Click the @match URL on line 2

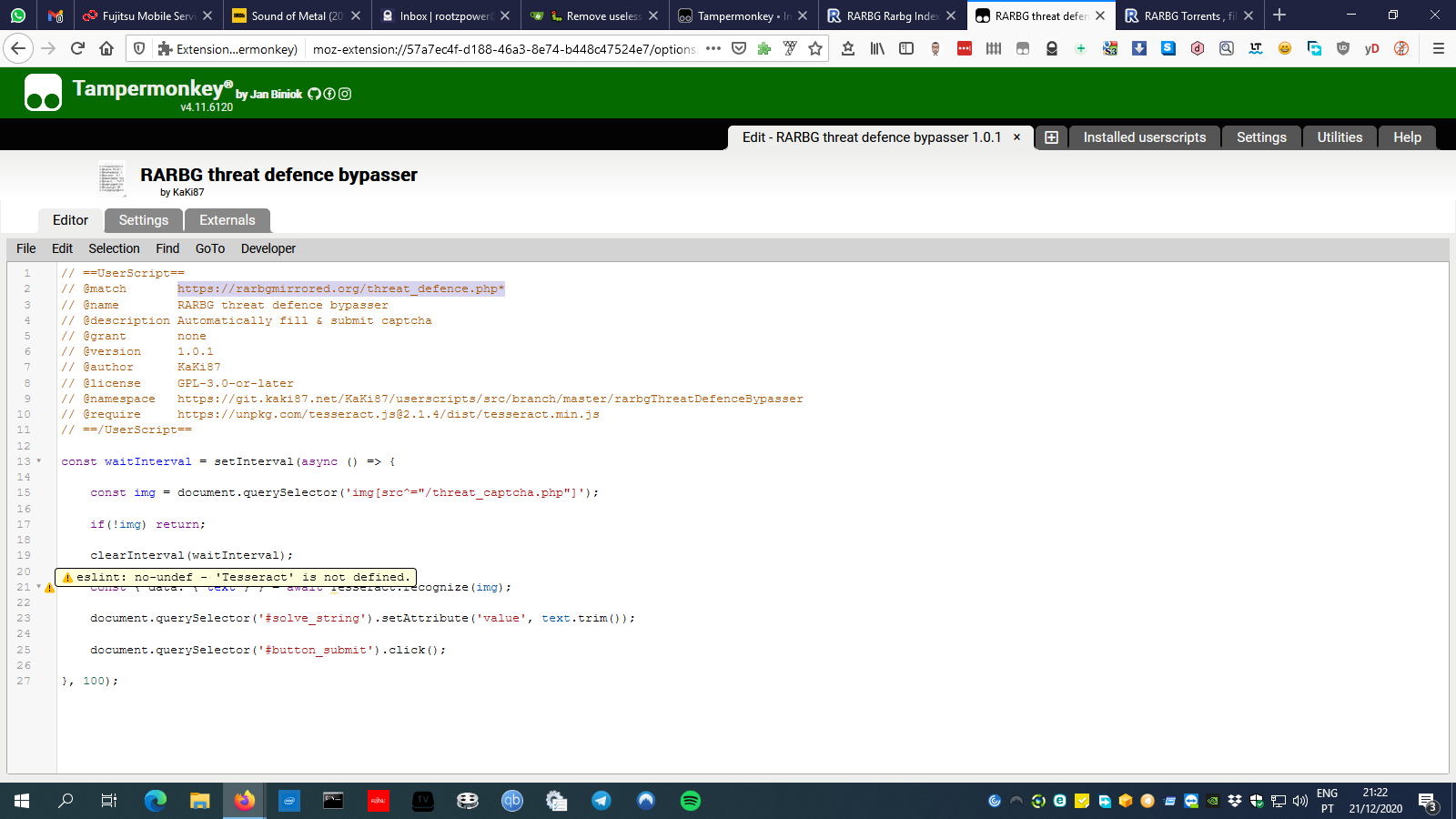coord(340,289)
